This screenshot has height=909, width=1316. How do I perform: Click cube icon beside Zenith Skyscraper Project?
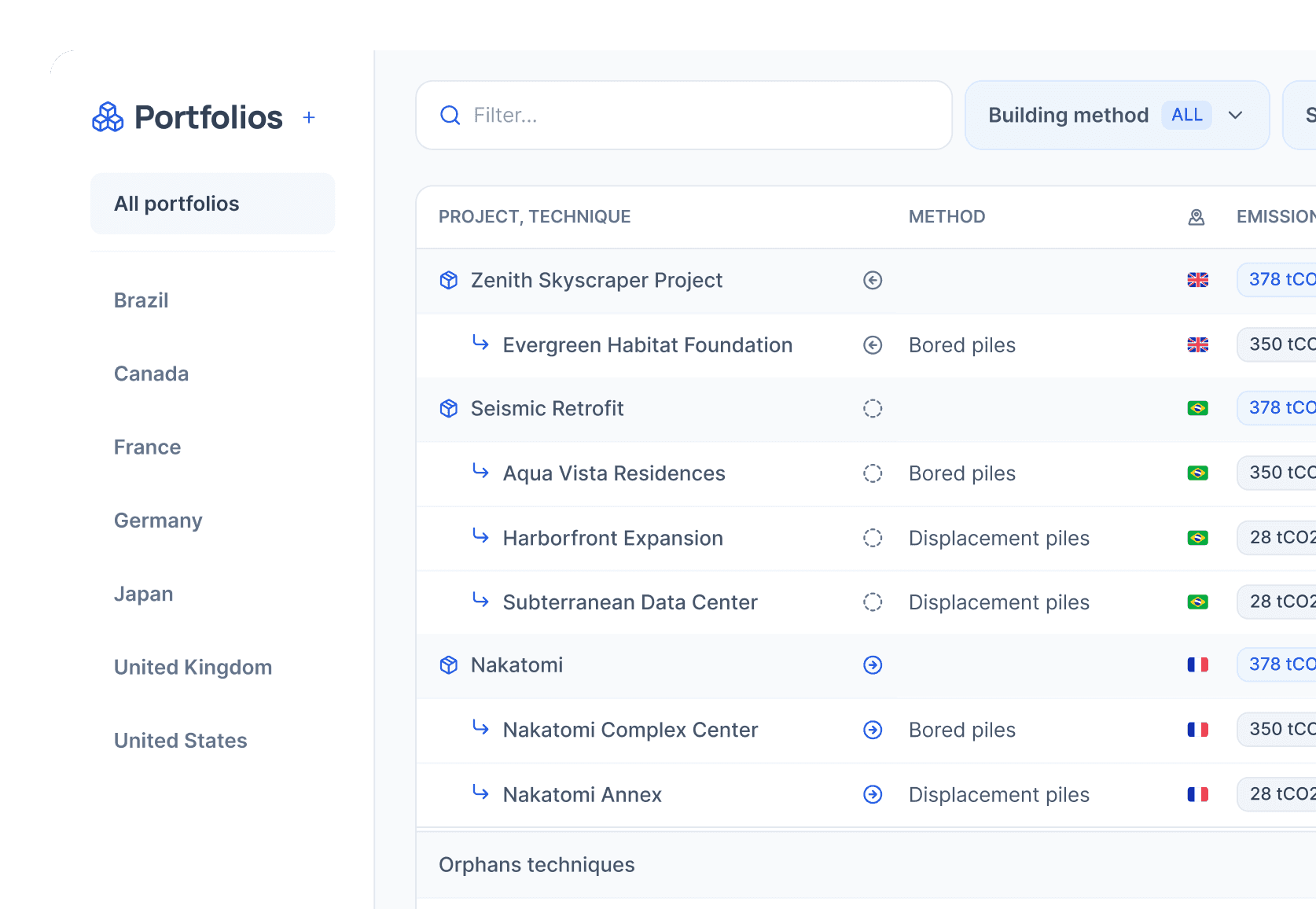click(449, 280)
